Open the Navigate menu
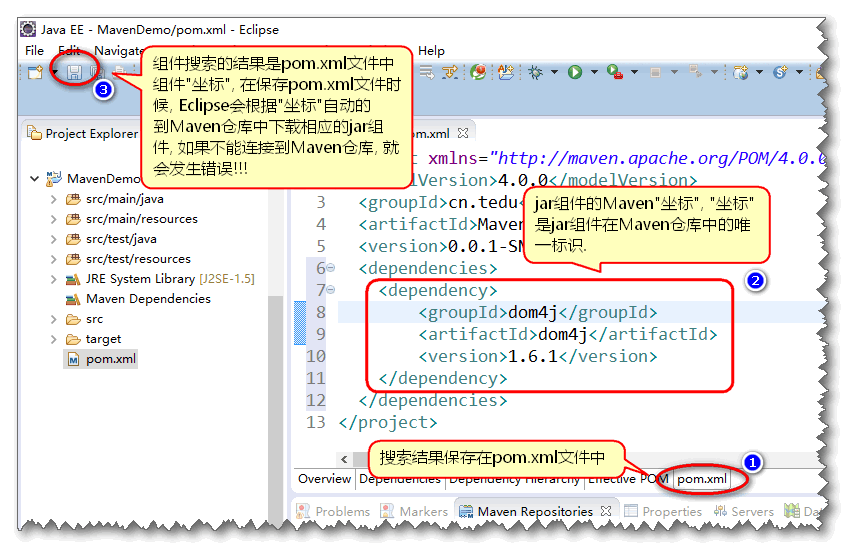 click(119, 51)
